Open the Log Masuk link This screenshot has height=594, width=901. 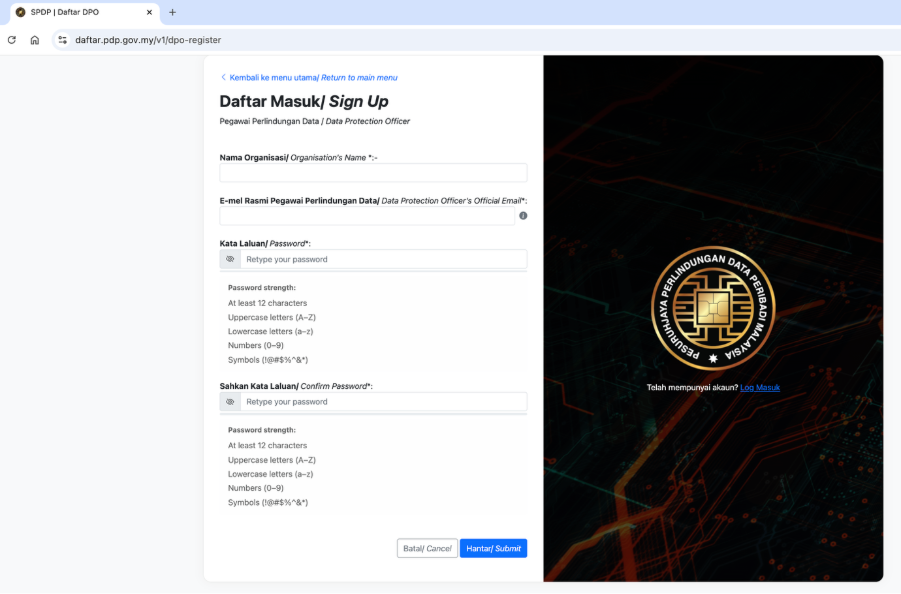[760, 388]
